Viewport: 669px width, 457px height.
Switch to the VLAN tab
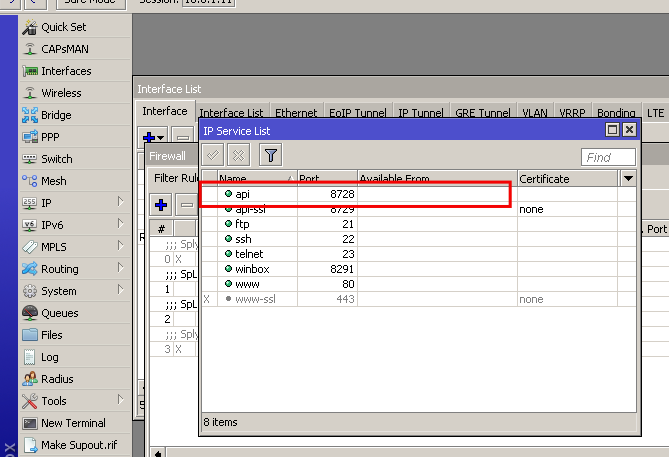(535, 113)
